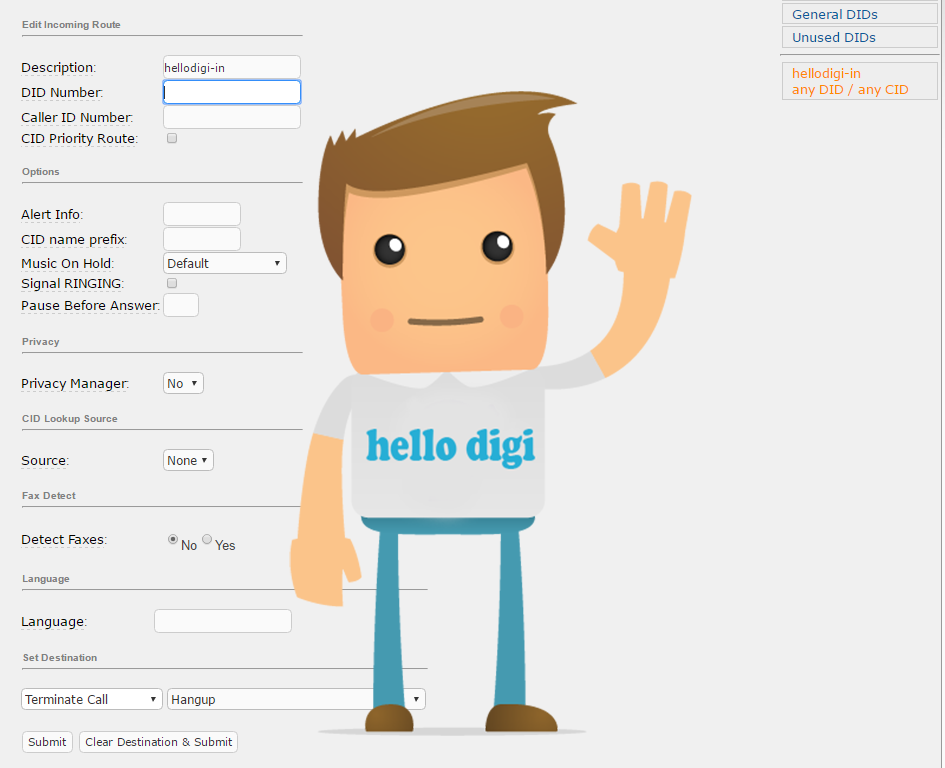This screenshot has height=768, width=945.
Task: Click the Description label
Action: (58, 68)
